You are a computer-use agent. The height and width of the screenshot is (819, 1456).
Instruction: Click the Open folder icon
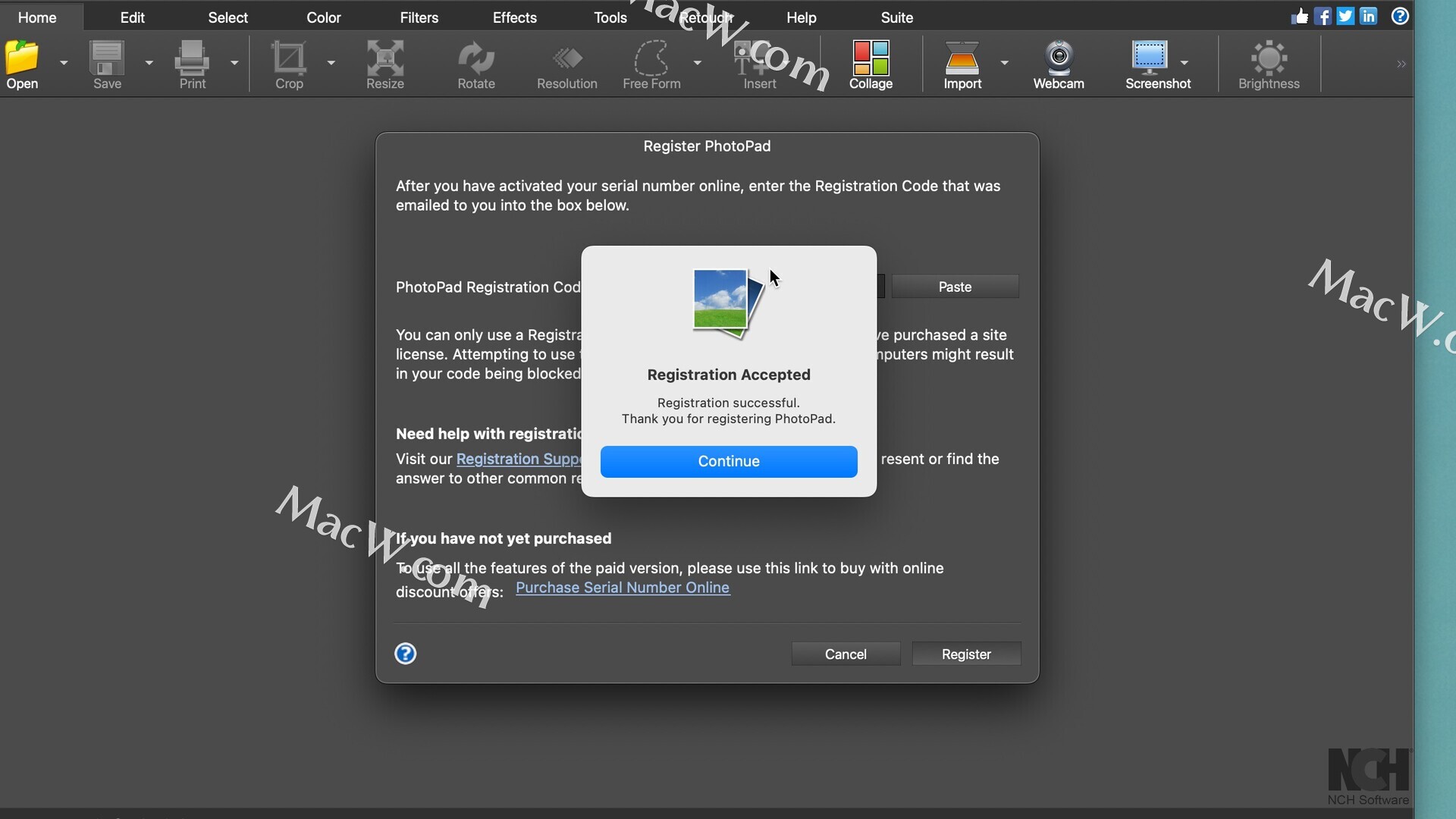click(x=22, y=59)
